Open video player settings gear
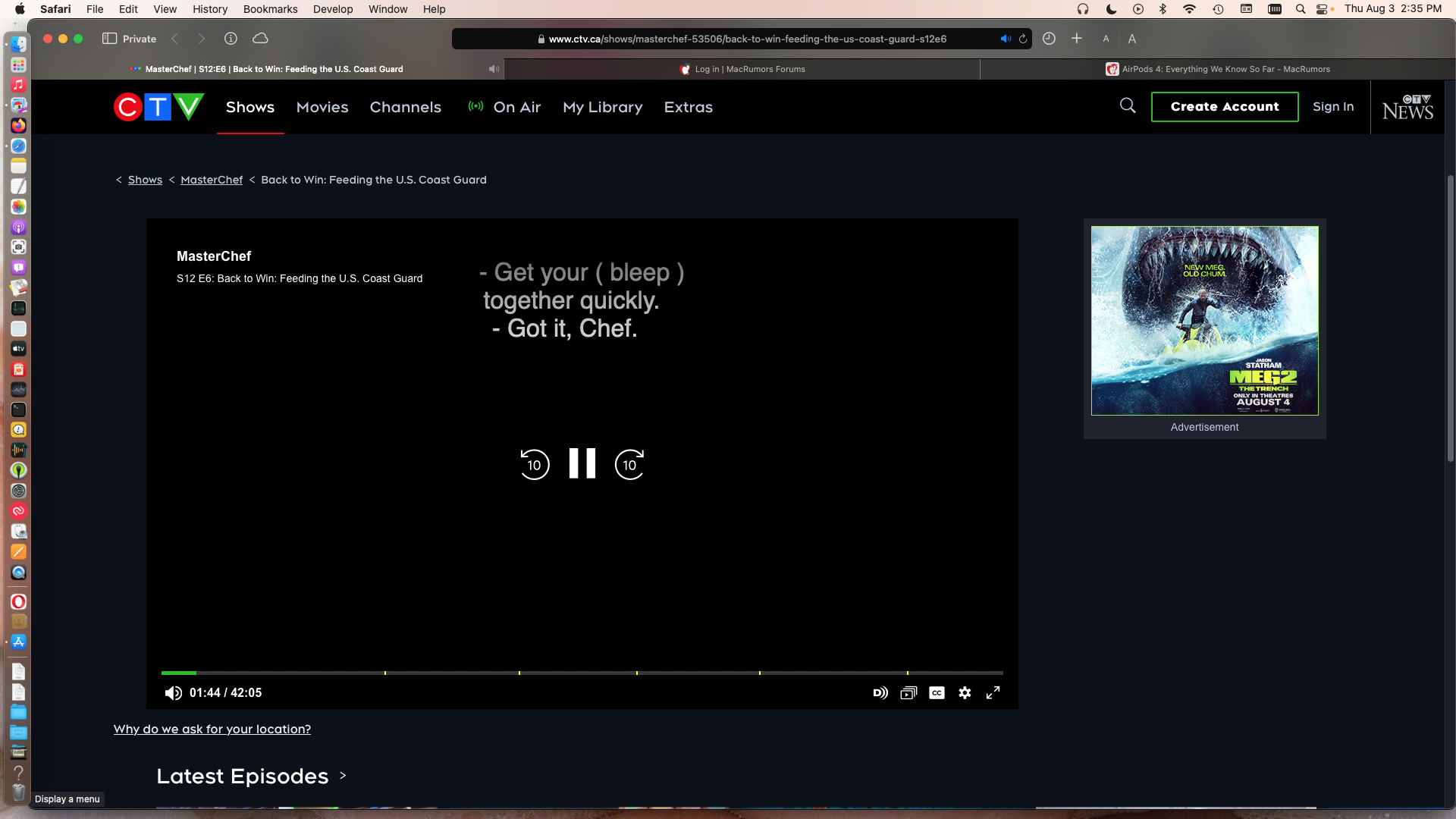Viewport: 1456px width, 819px height. [x=965, y=692]
